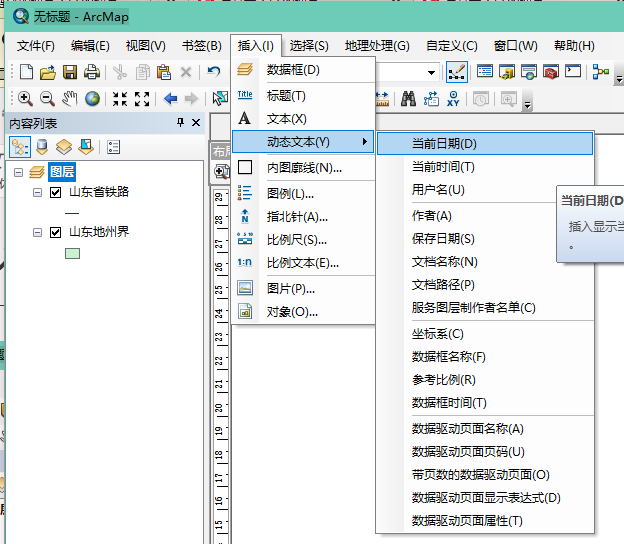Click the Paste clipboard icon
Screen dimensions: 624x544
click(164, 72)
